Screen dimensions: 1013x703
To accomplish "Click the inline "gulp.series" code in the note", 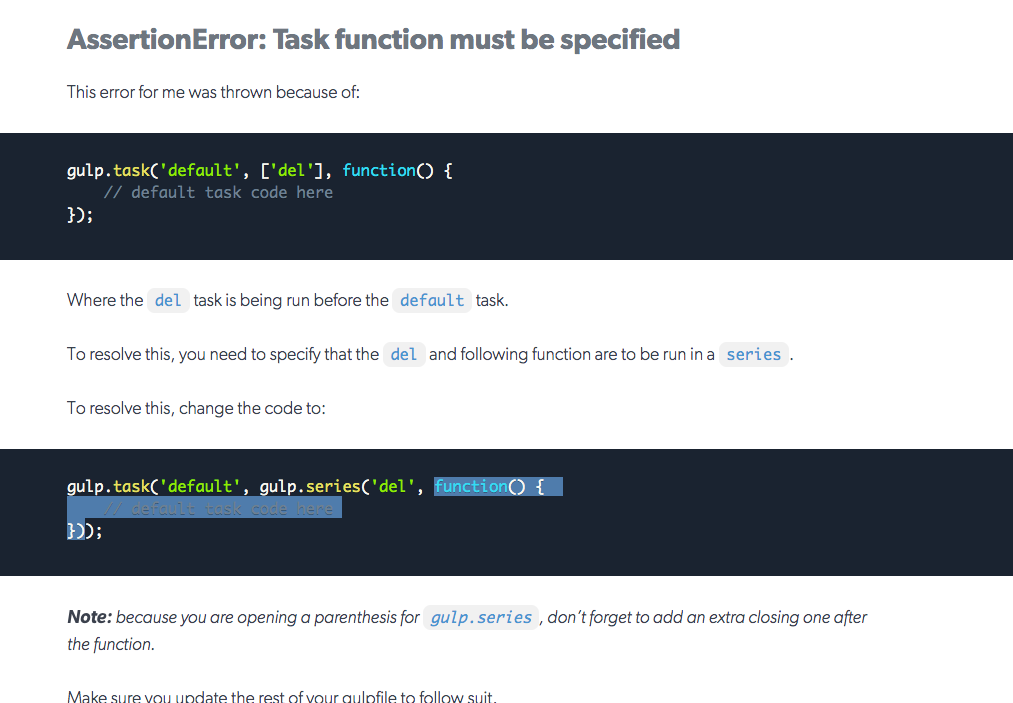I will pos(481,617).
